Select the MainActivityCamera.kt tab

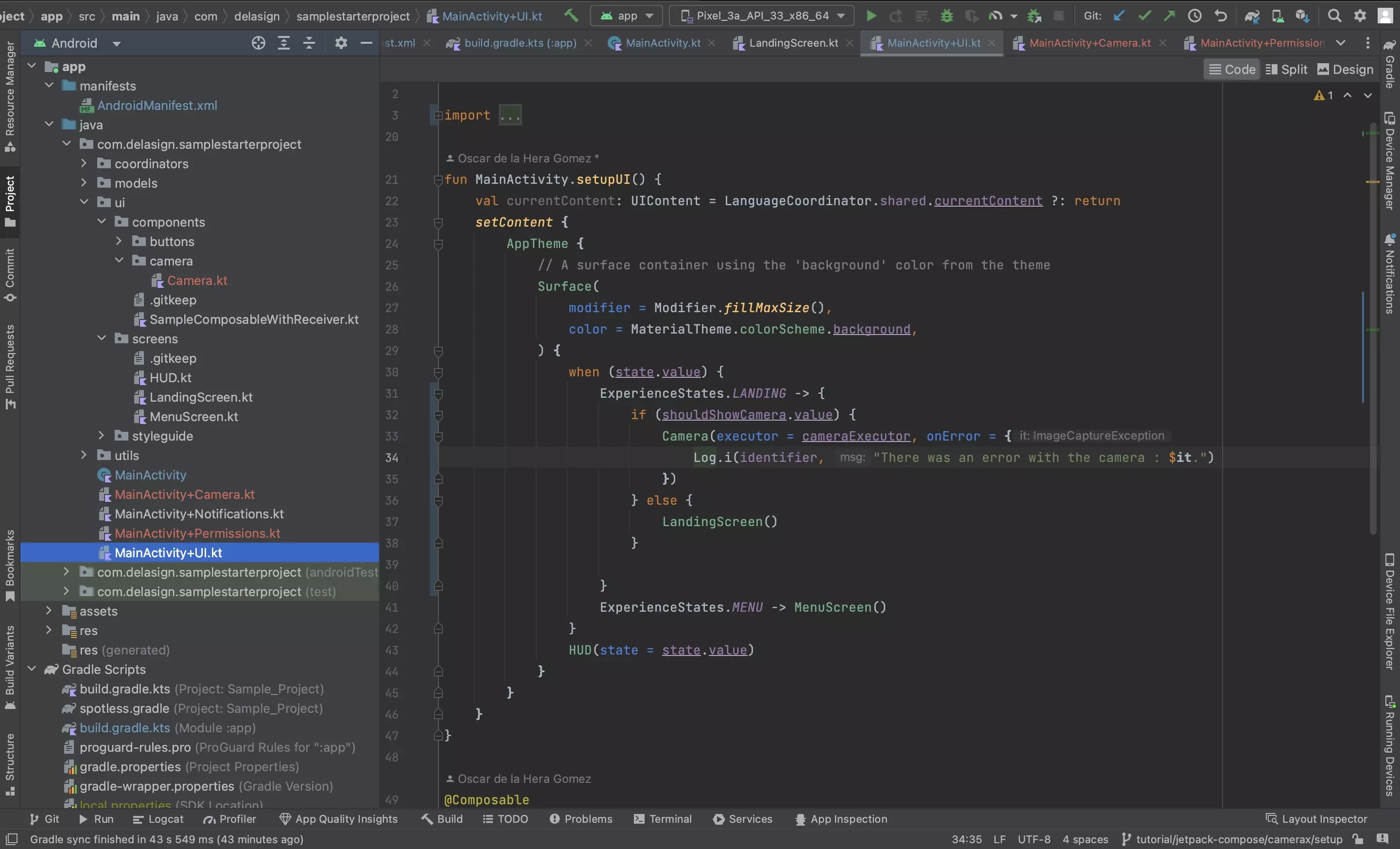[1089, 42]
